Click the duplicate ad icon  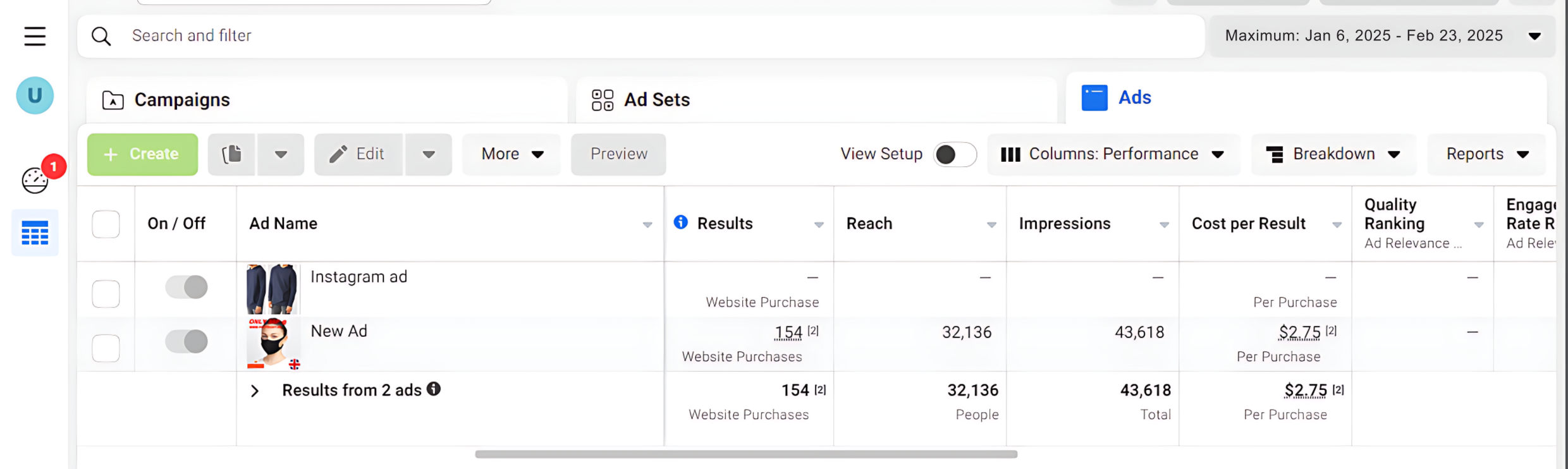231,154
